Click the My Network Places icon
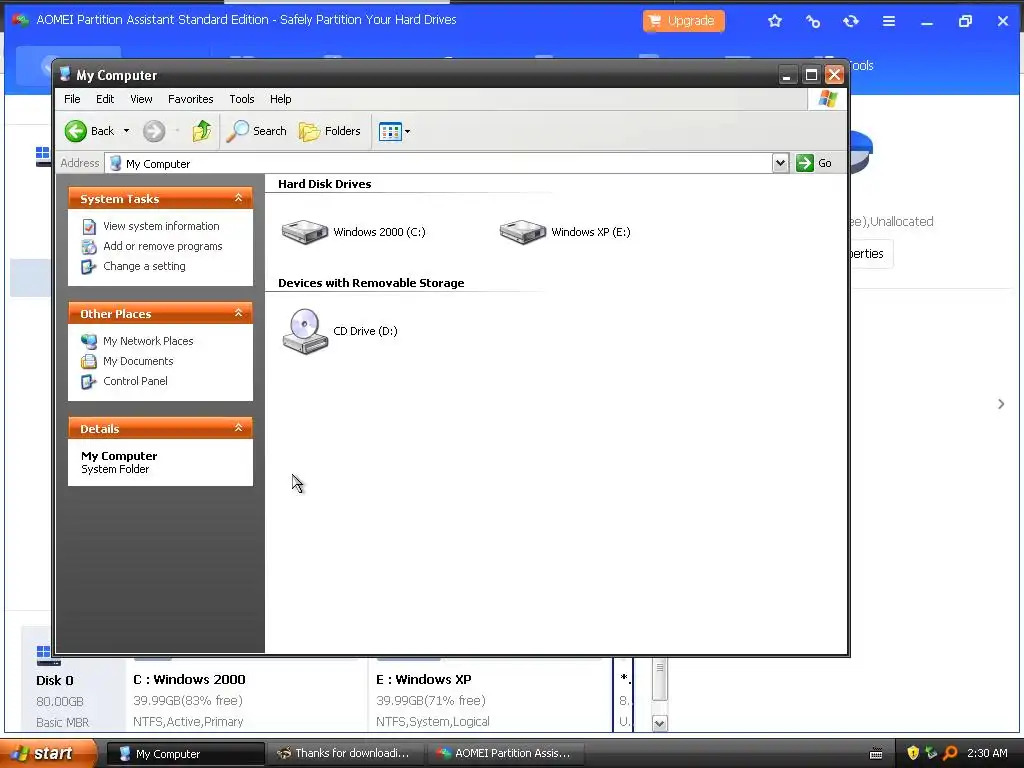This screenshot has height=768, width=1024. tap(89, 341)
